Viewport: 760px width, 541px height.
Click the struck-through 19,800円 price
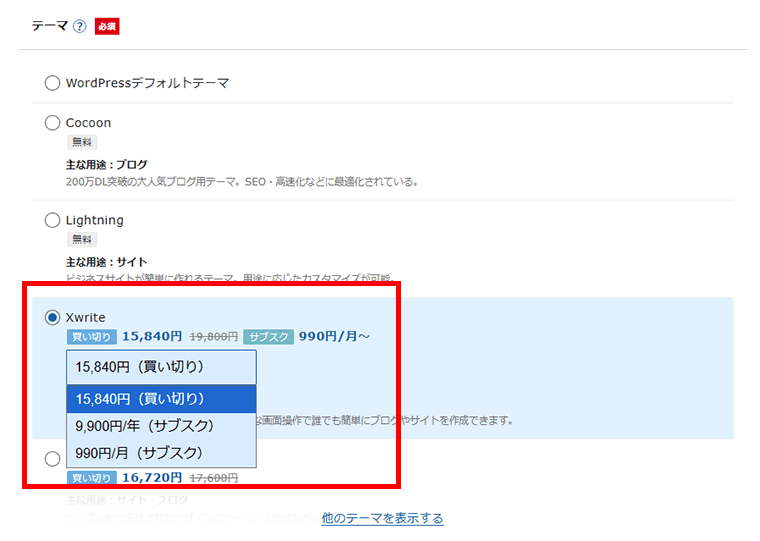click(213, 337)
